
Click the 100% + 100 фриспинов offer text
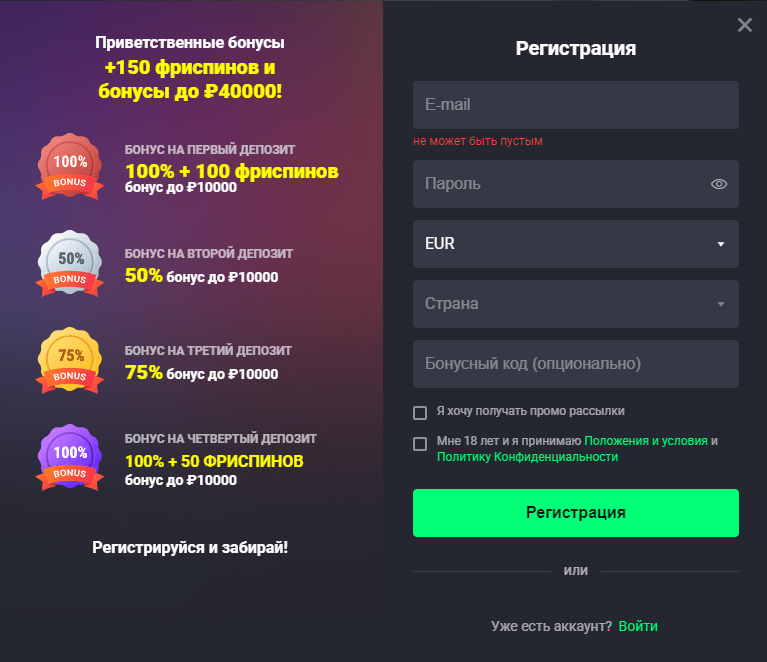tap(232, 171)
